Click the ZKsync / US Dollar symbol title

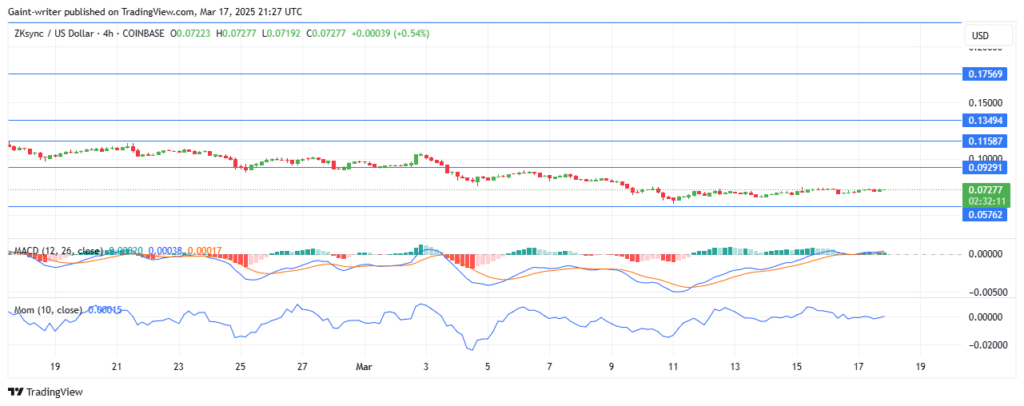[x=56, y=33]
